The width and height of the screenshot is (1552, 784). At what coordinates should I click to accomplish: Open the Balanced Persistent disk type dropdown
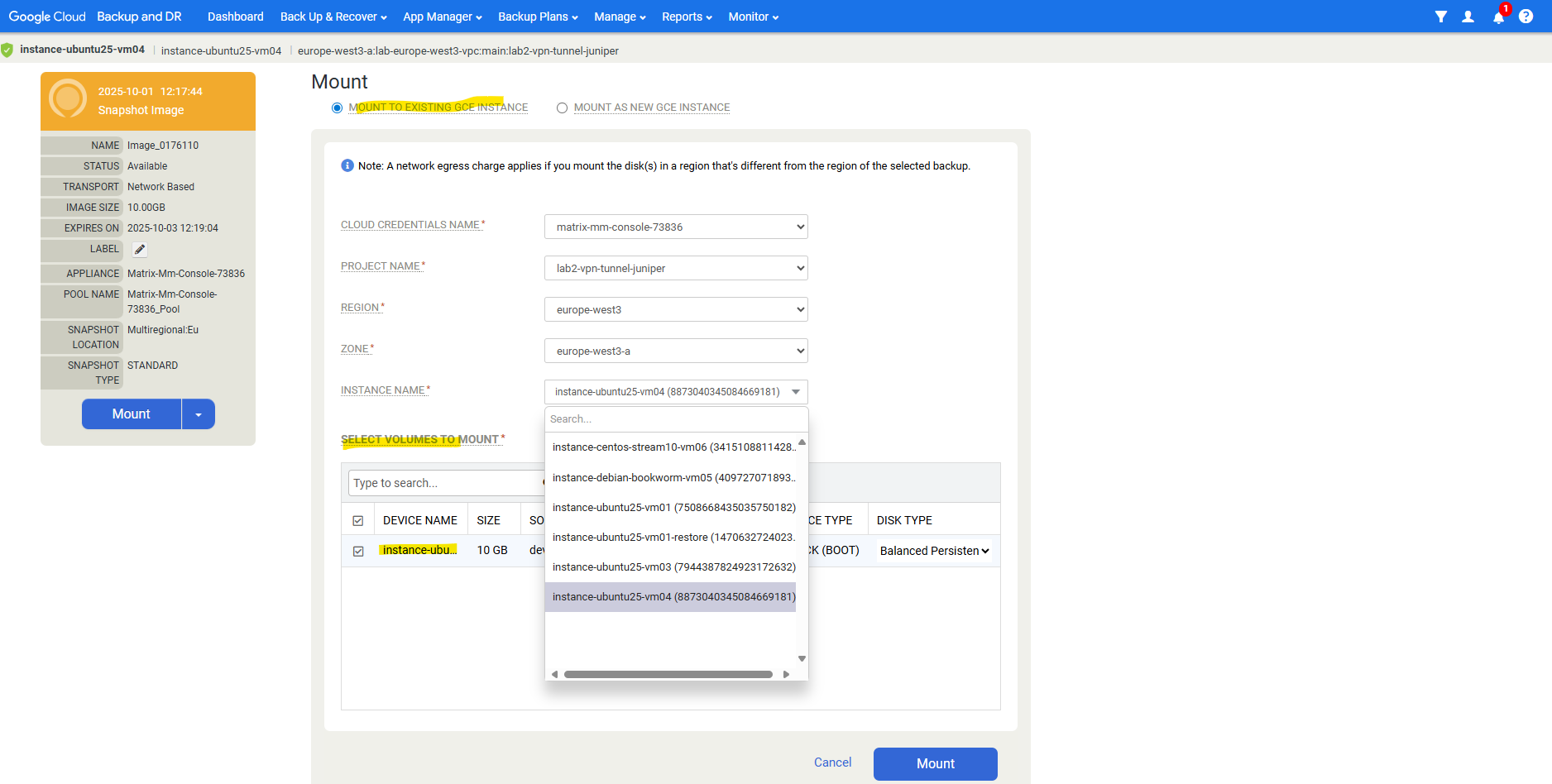934,551
